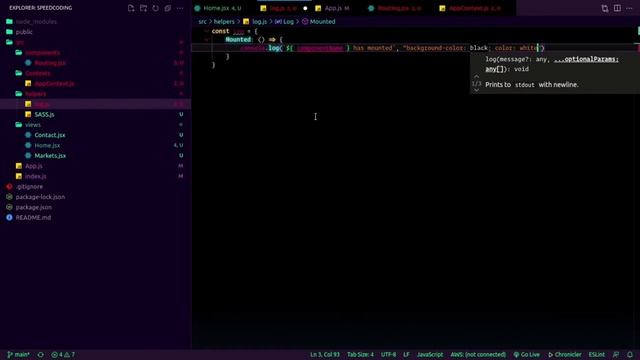Viewport: 640px width, 360px height.
Task: Start Chronicler recording
Action: click(x=565, y=355)
